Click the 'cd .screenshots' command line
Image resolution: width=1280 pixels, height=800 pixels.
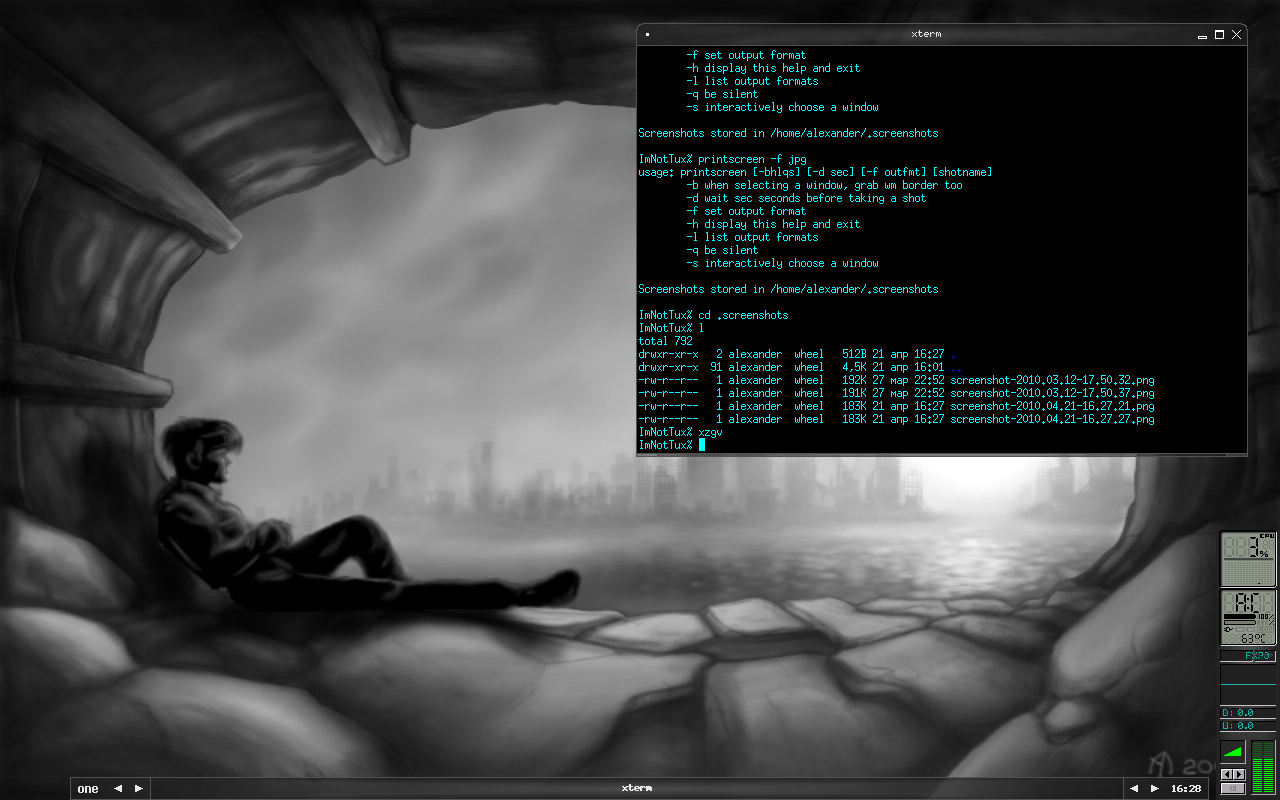click(x=743, y=315)
